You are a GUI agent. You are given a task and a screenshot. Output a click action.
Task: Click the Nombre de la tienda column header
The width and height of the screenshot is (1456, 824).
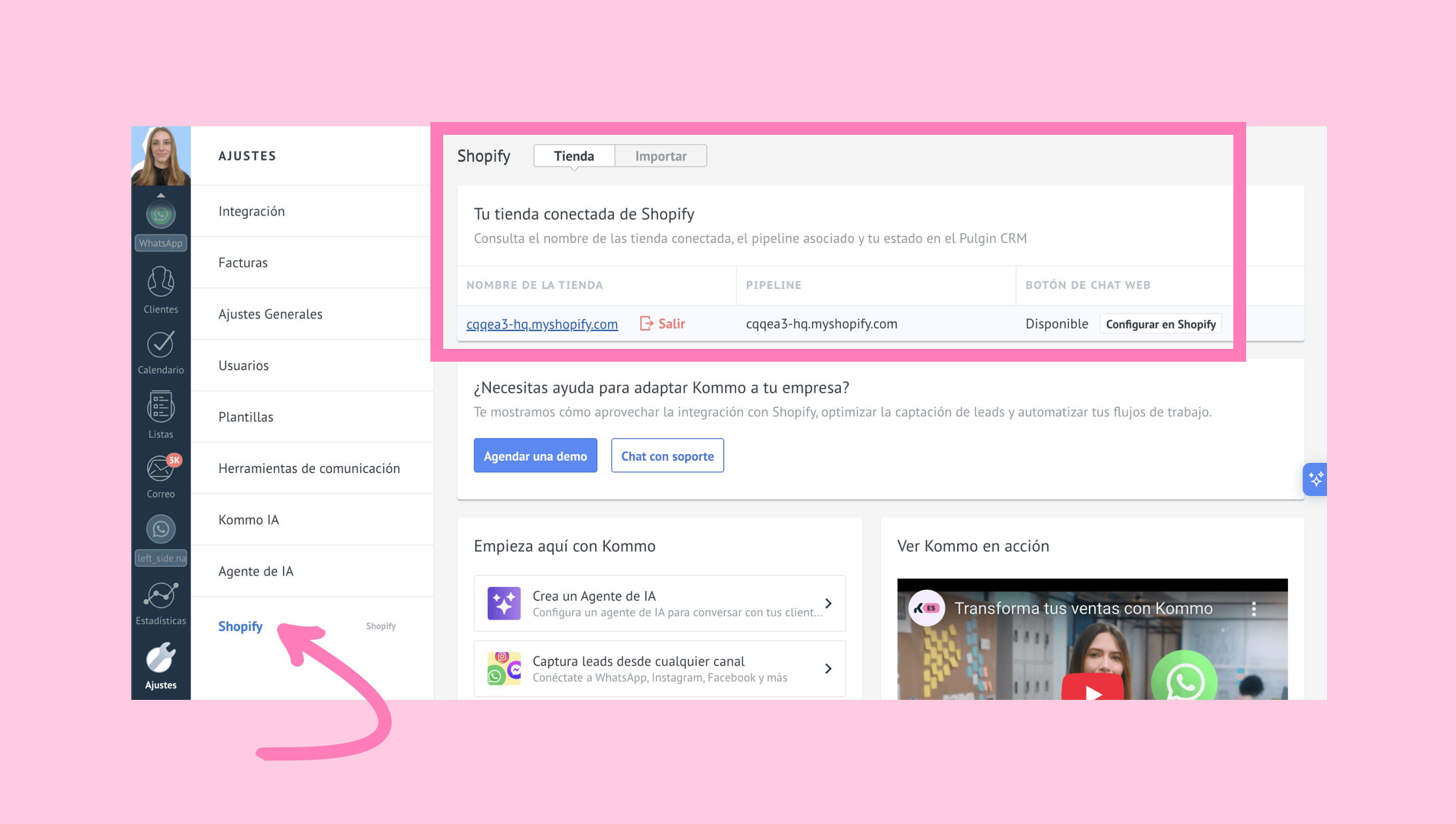tap(534, 285)
